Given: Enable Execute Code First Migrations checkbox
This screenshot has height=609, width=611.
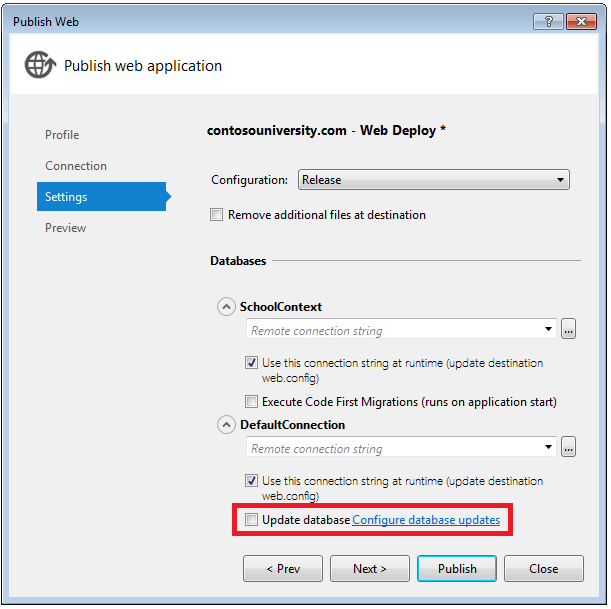Looking at the screenshot, I should (252, 402).
